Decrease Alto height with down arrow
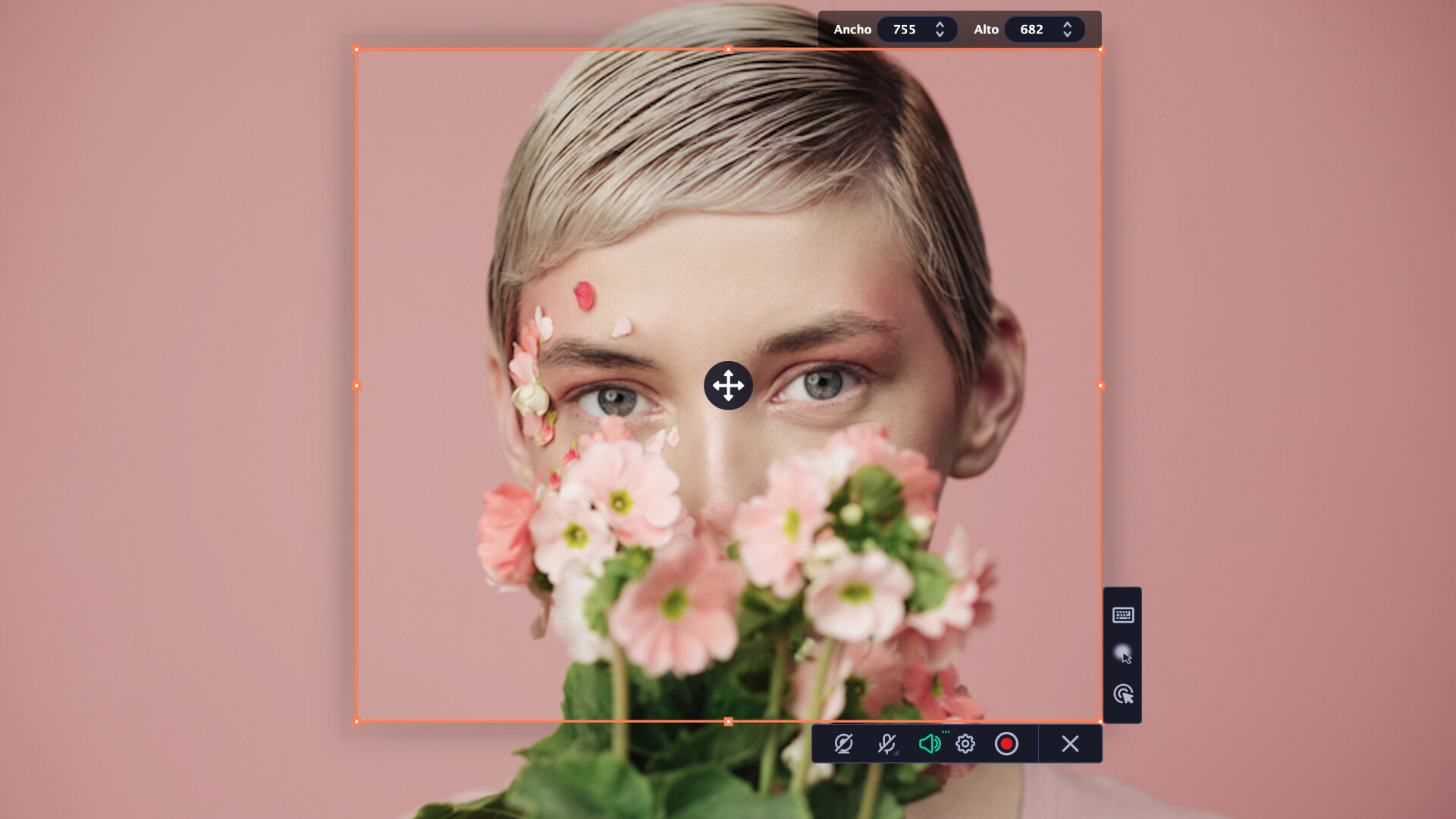 (x=1067, y=35)
